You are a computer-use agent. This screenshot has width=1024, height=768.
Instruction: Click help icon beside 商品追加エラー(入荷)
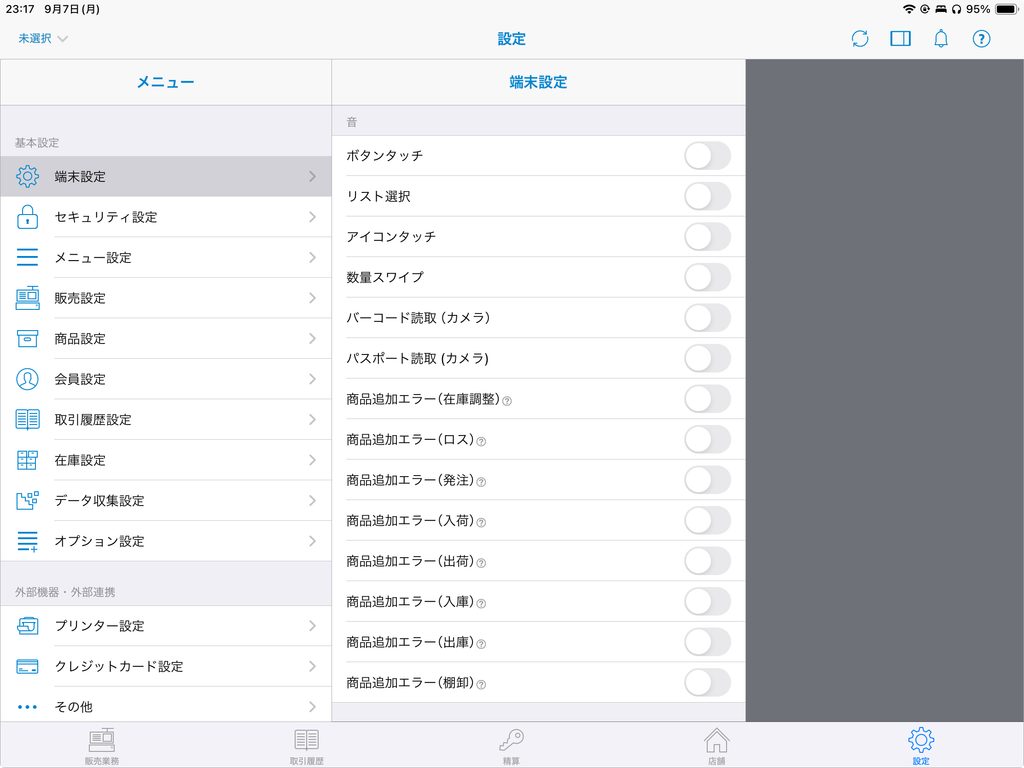[x=481, y=522]
